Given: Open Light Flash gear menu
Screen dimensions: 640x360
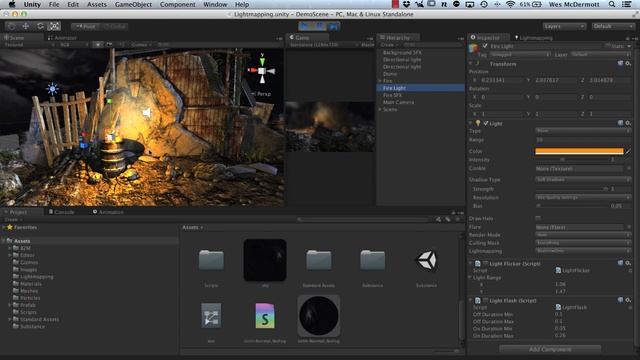Looking at the screenshot, I should coord(629,300).
